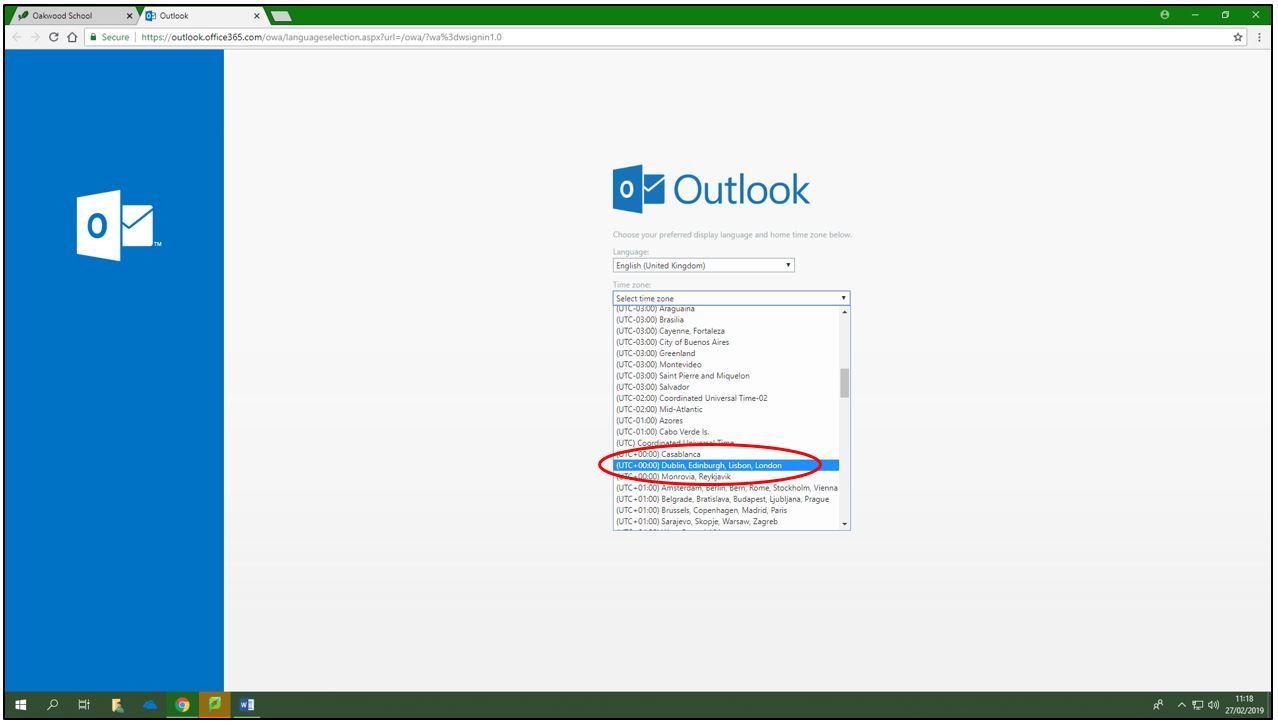
Task: Select Dublin, Edinburgh, Lisbon, London time zone
Action: (726, 465)
